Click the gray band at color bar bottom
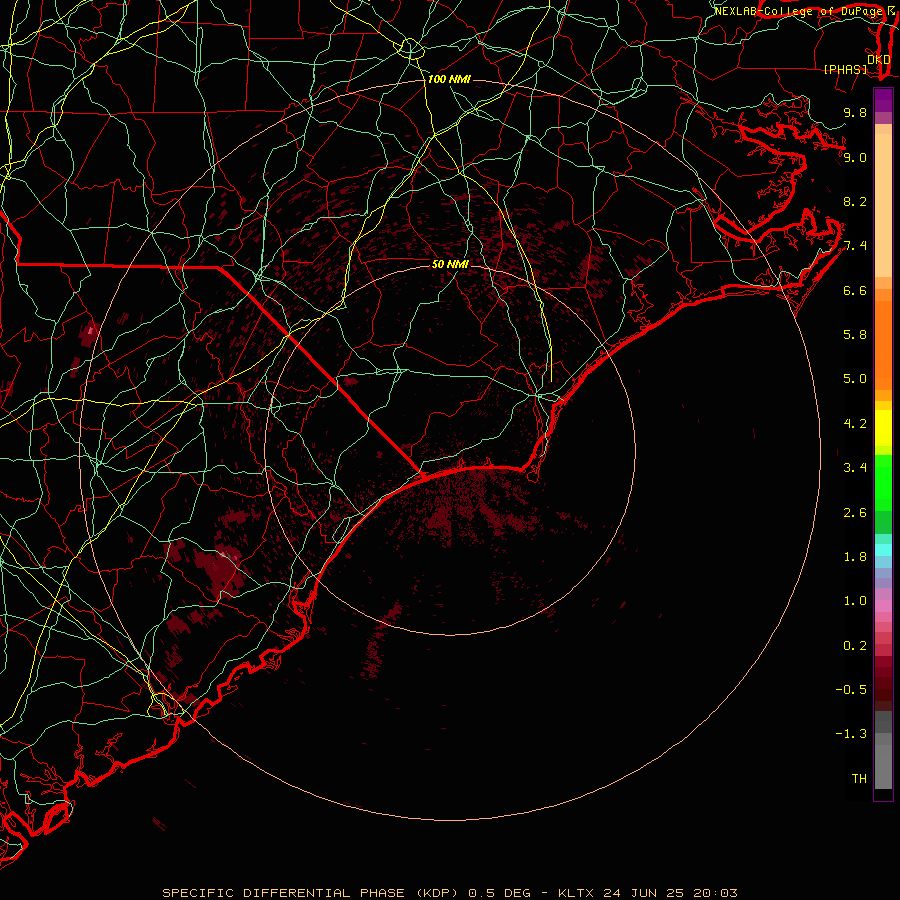Viewport: 900px width, 900px height. 883,761
